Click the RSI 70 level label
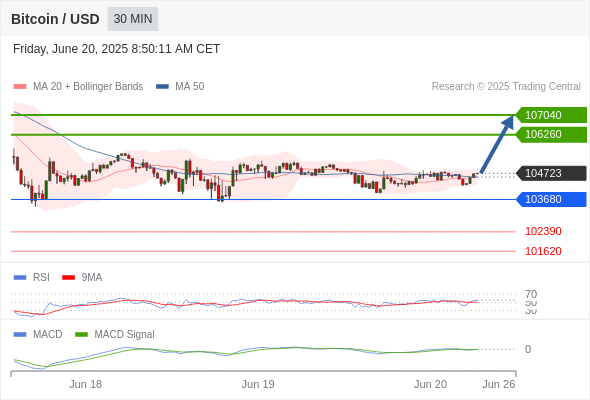Screen dimensions: 590x400 [531, 294]
